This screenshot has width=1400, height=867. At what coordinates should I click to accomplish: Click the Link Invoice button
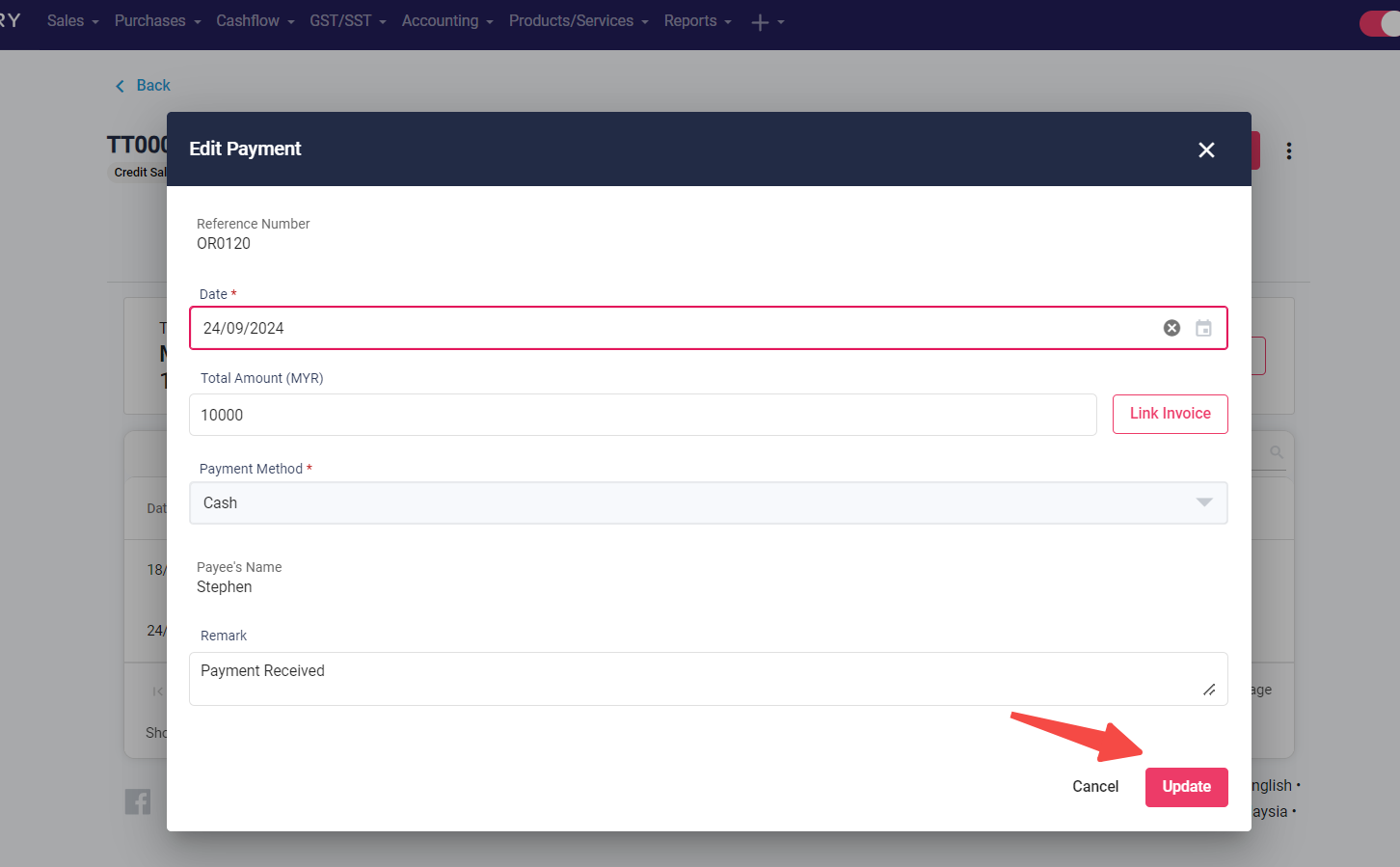(x=1170, y=414)
